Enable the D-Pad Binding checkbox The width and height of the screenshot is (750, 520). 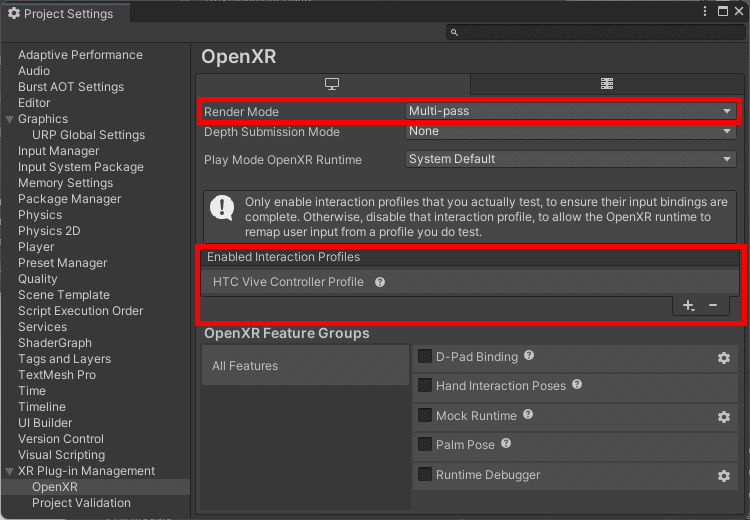(x=425, y=356)
